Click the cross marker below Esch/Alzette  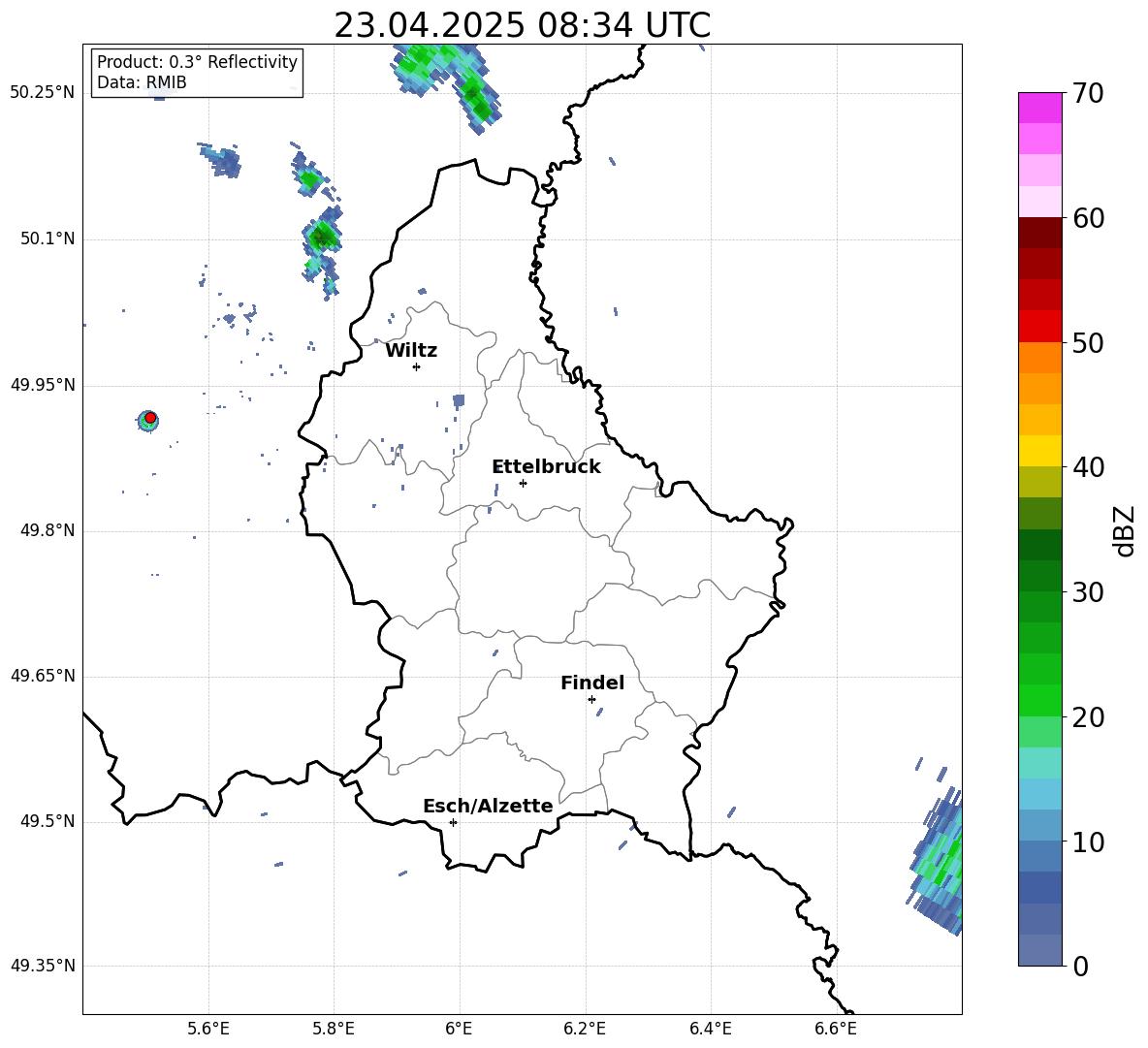453,822
